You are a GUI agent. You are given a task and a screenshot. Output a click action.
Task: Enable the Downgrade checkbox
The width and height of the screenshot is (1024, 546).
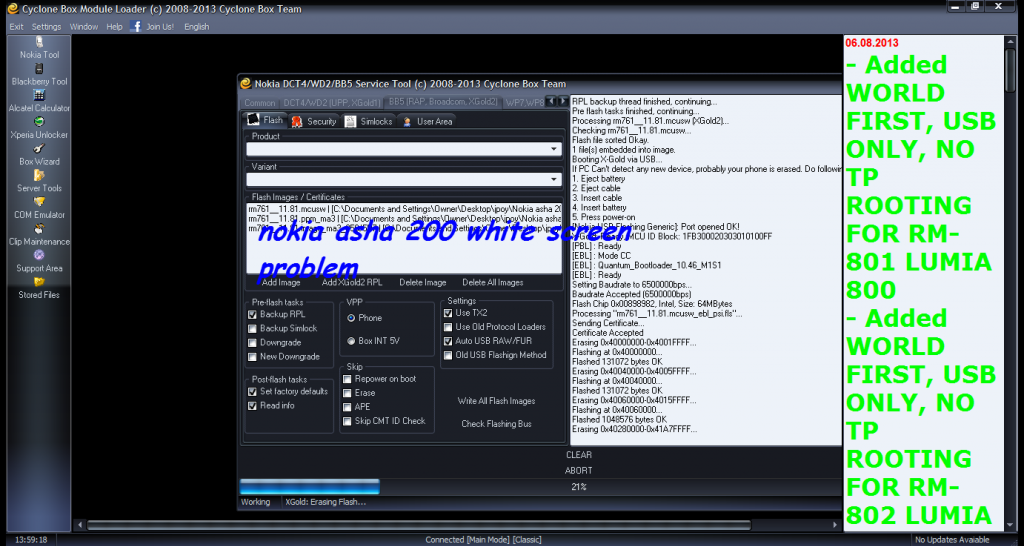[253, 342]
